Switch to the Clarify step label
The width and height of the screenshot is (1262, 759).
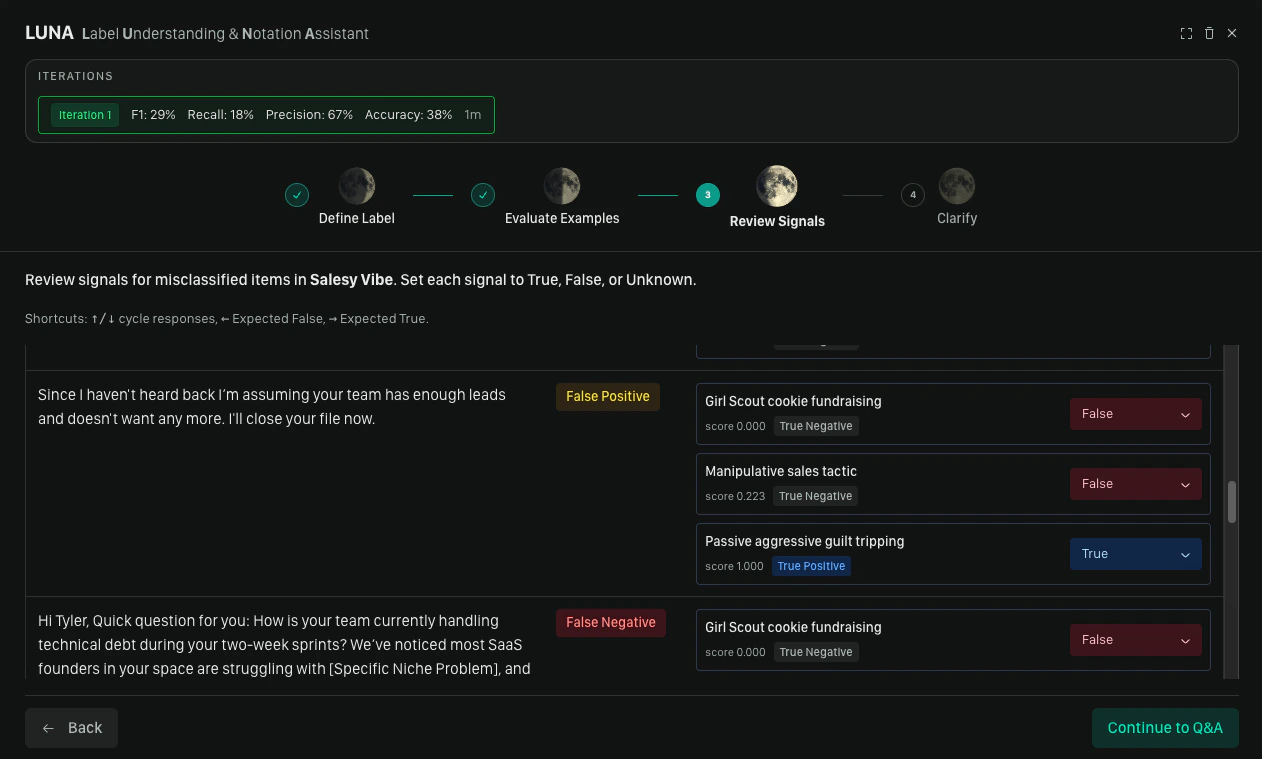956,218
